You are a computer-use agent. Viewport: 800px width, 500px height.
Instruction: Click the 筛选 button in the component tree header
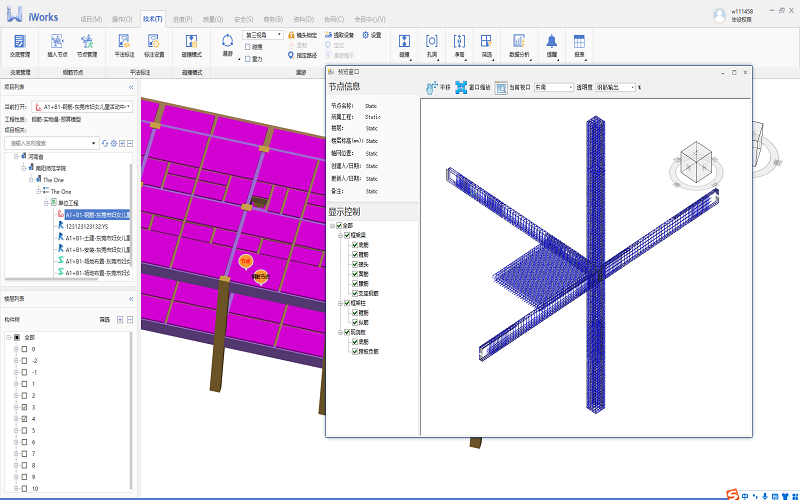point(105,320)
